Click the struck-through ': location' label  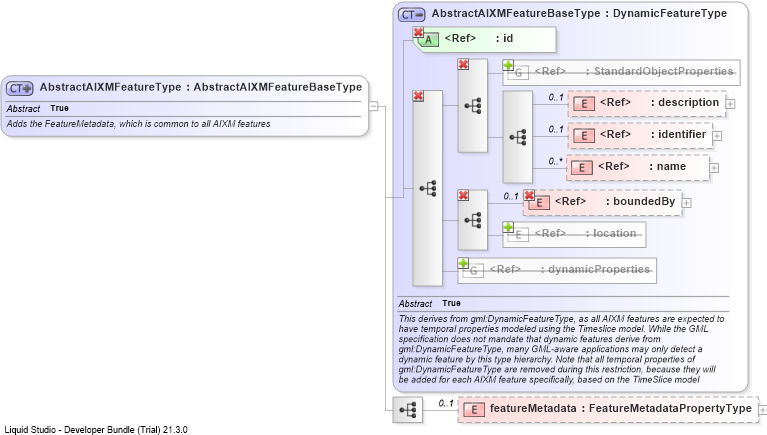(x=611, y=233)
